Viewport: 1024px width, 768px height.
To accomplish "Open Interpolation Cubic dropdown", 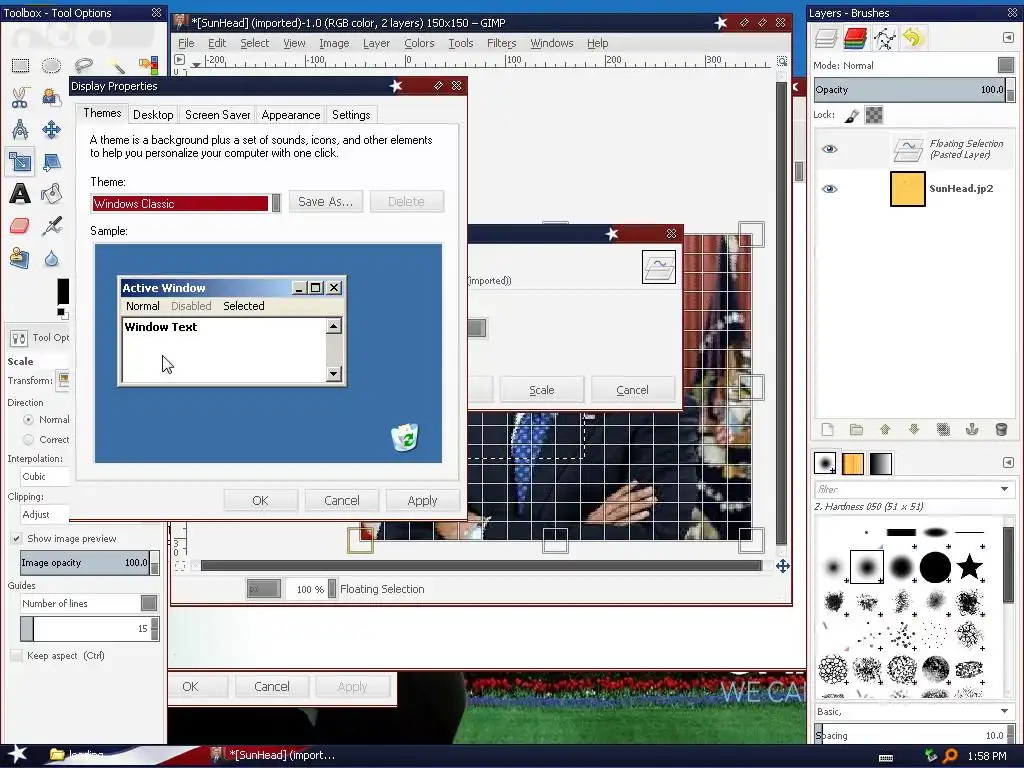I will pyautogui.click(x=44, y=477).
